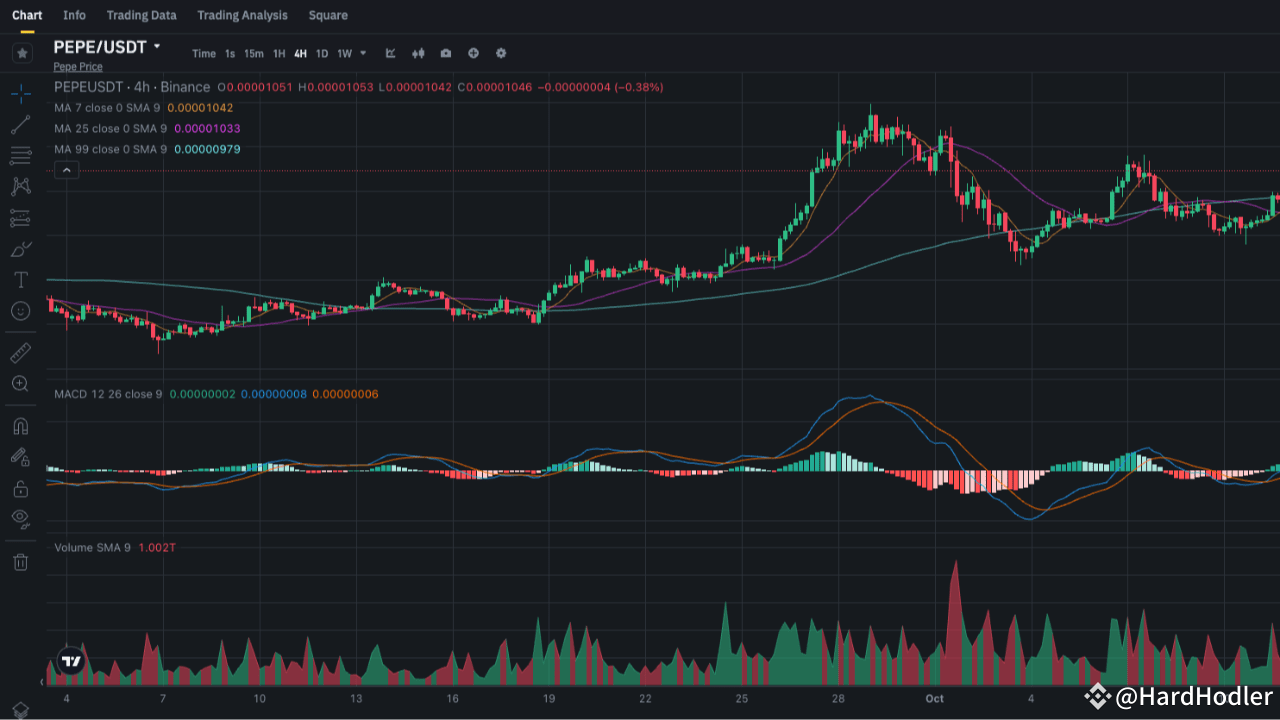Image resolution: width=1280 pixels, height=720 pixels.
Task: Select the 1H interval
Action: coord(279,54)
